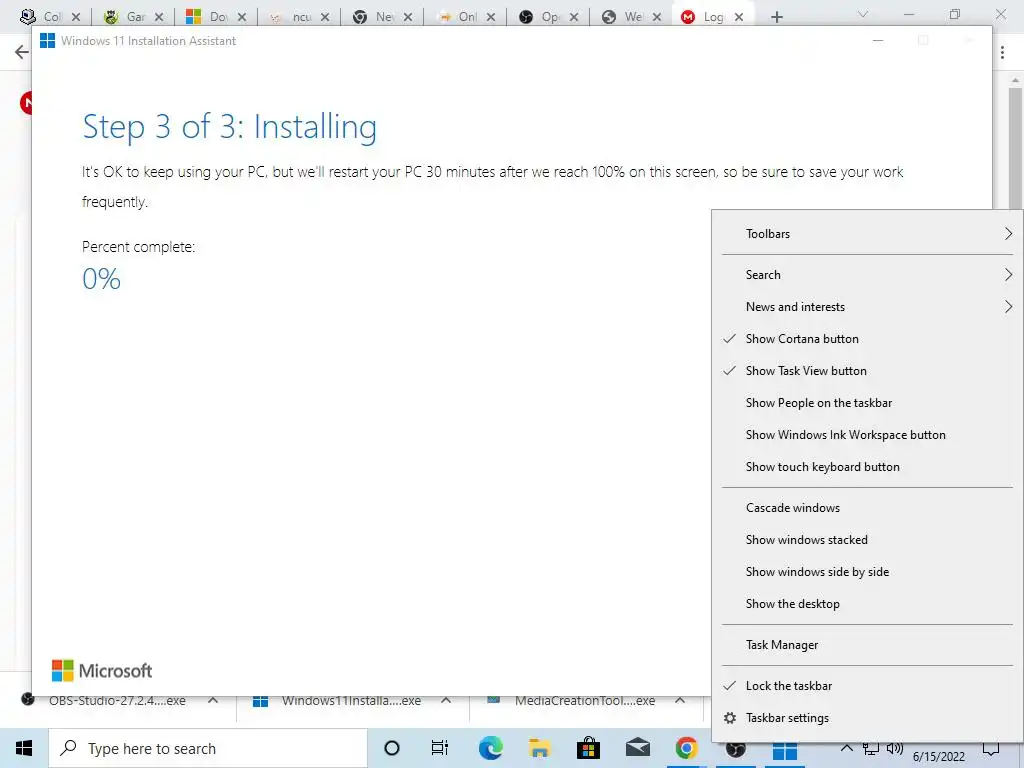Expand options for MediaCreationTool download

click(x=680, y=701)
